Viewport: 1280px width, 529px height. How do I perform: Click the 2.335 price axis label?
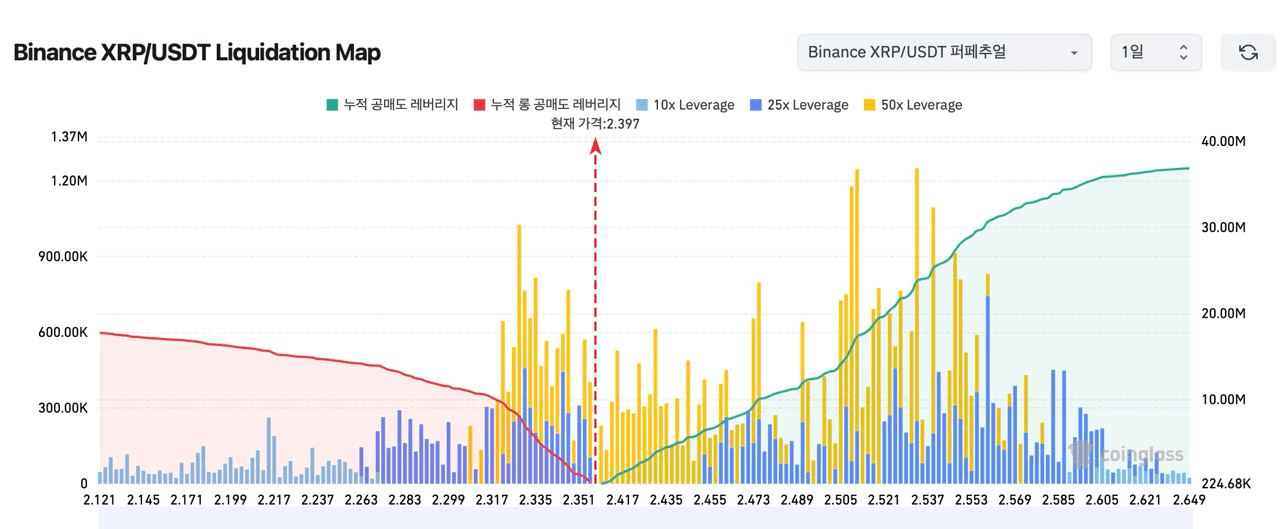point(535,500)
